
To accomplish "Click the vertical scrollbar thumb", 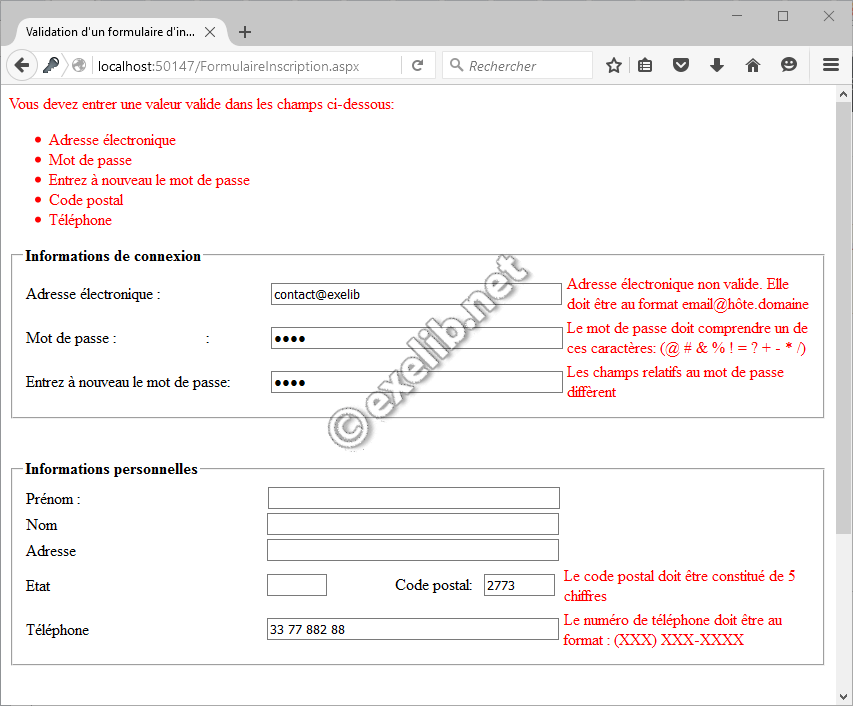I will coord(843,318).
